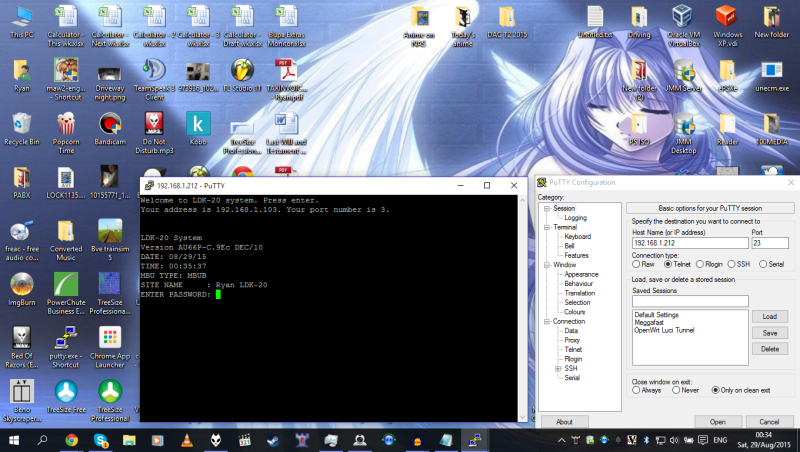
Task: Click the VLC media player taskbar icon
Action: pyautogui.click(x=187, y=440)
